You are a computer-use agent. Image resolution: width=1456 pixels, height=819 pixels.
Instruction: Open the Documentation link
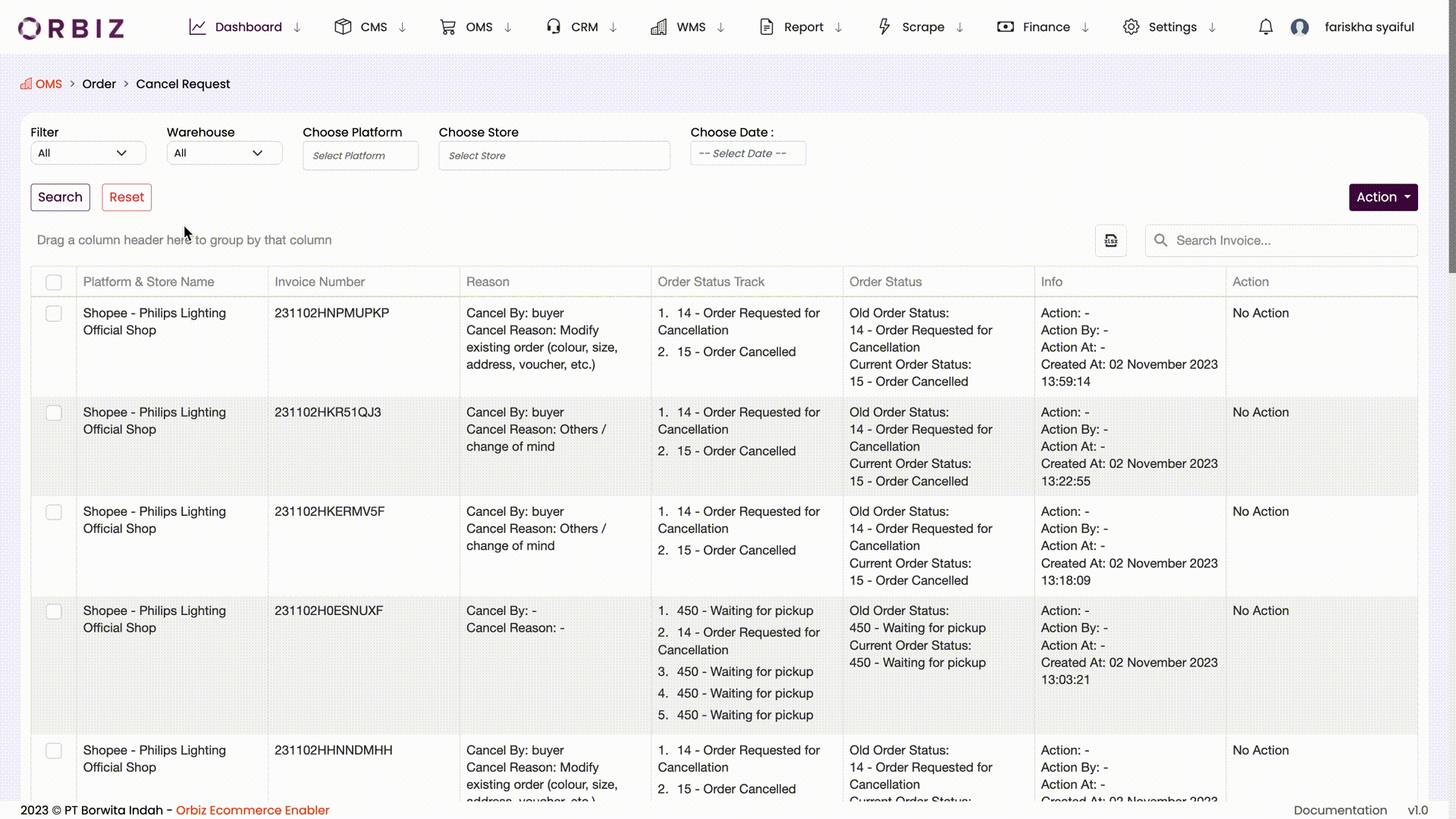click(1340, 810)
